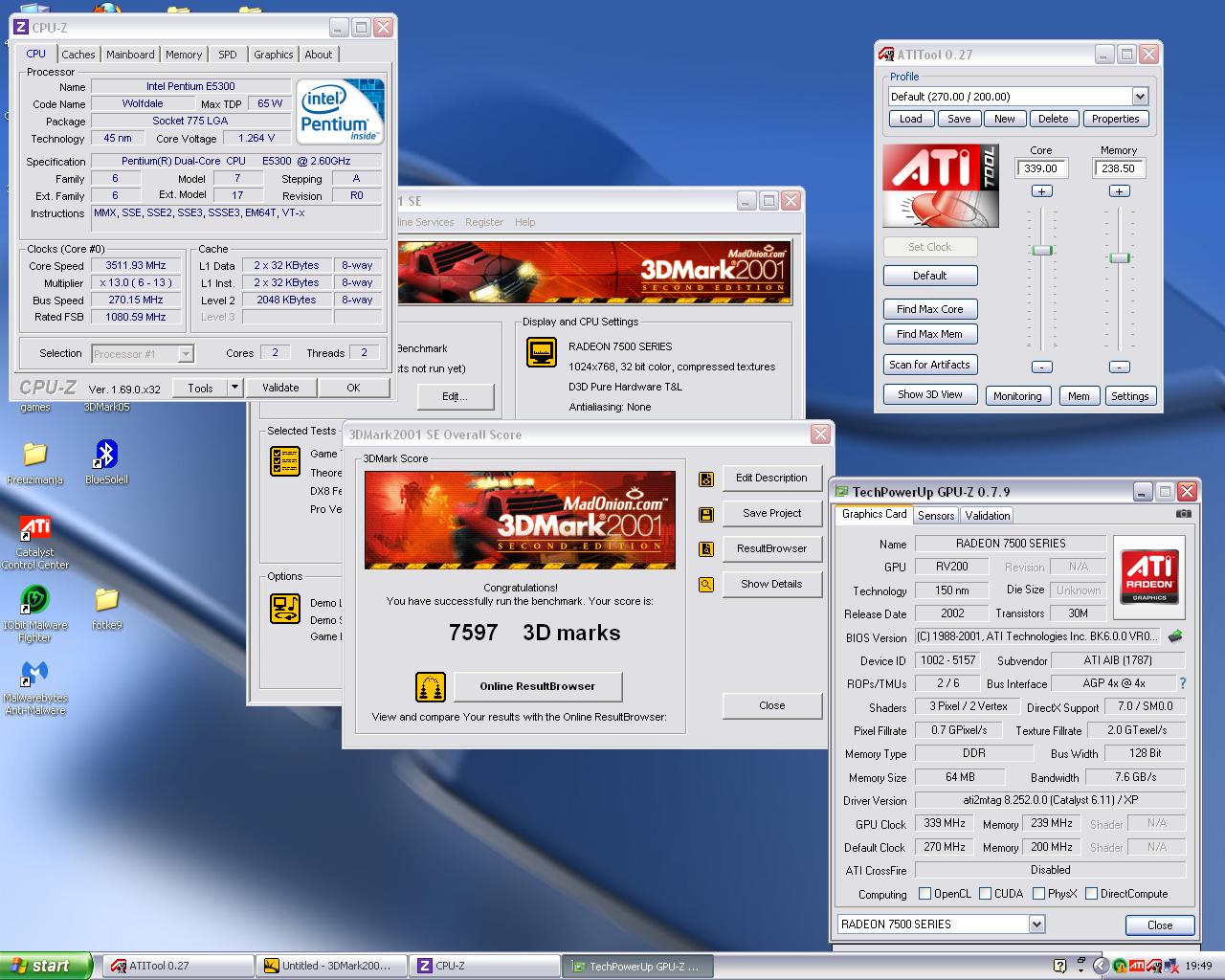Open the ATITool profile dropdown
Image resolution: width=1225 pixels, height=980 pixels.
1140,97
